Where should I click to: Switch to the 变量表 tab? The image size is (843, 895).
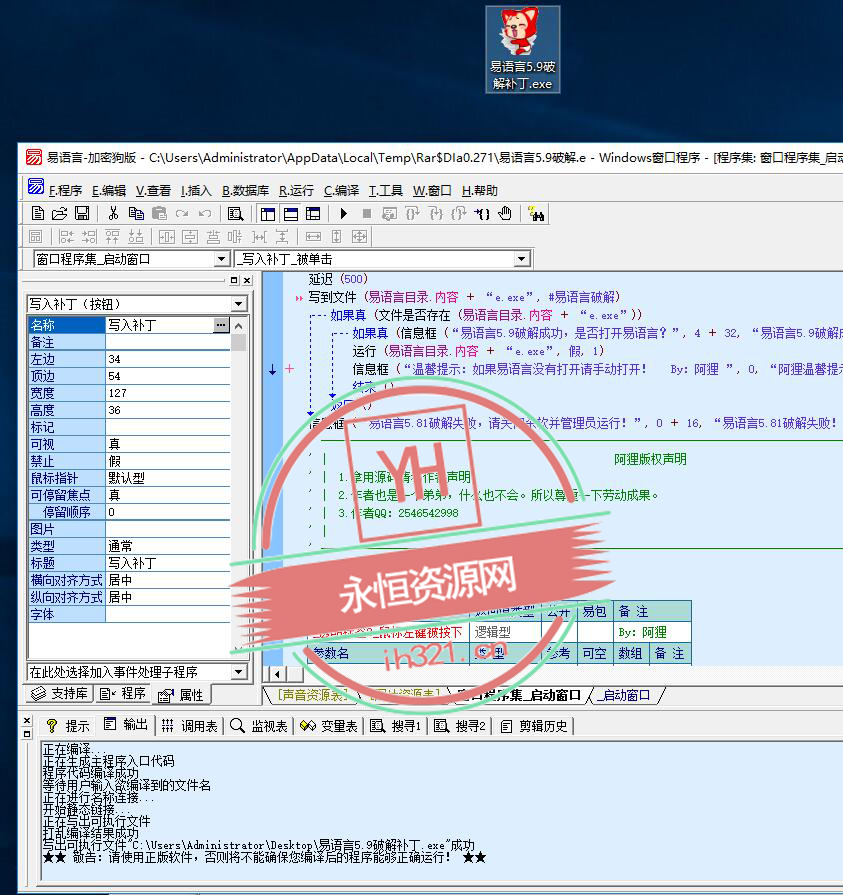click(328, 725)
